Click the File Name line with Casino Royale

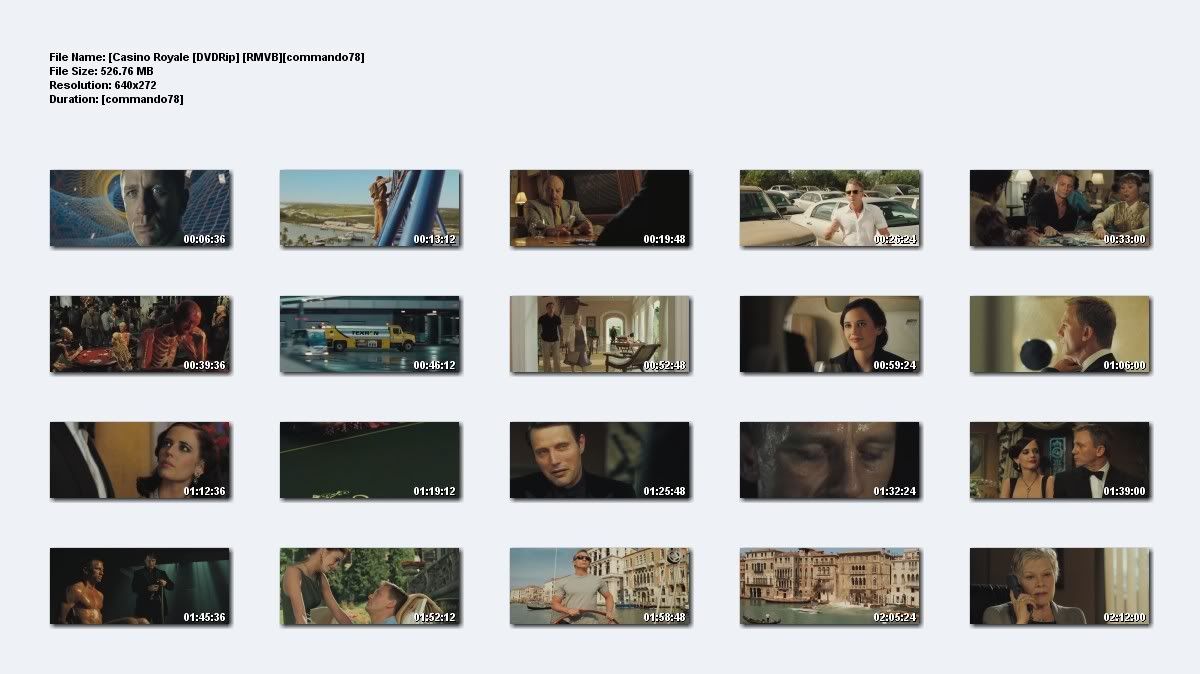coord(207,57)
